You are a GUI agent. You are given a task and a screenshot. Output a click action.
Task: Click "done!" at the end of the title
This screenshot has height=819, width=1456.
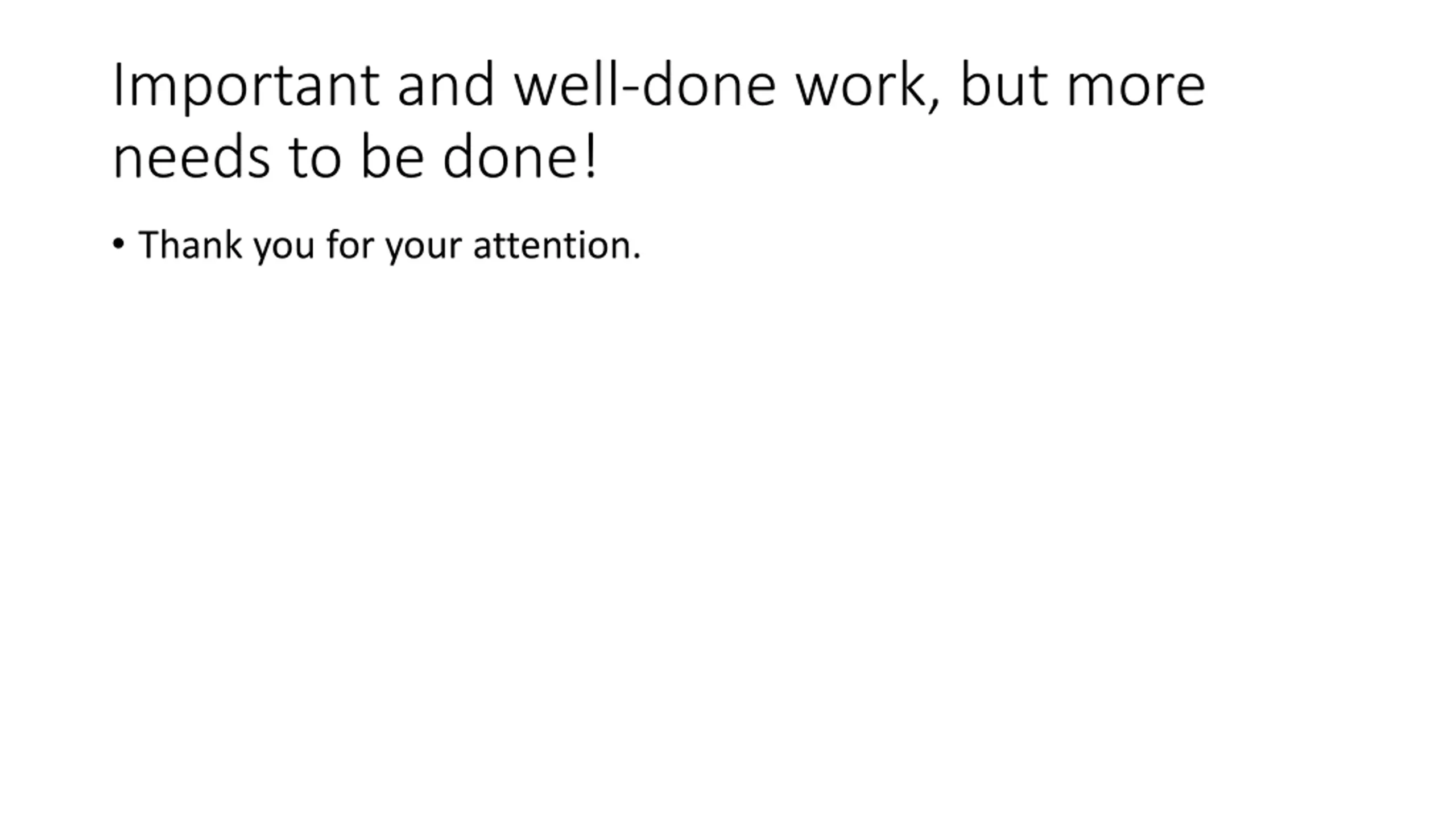[520, 156]
